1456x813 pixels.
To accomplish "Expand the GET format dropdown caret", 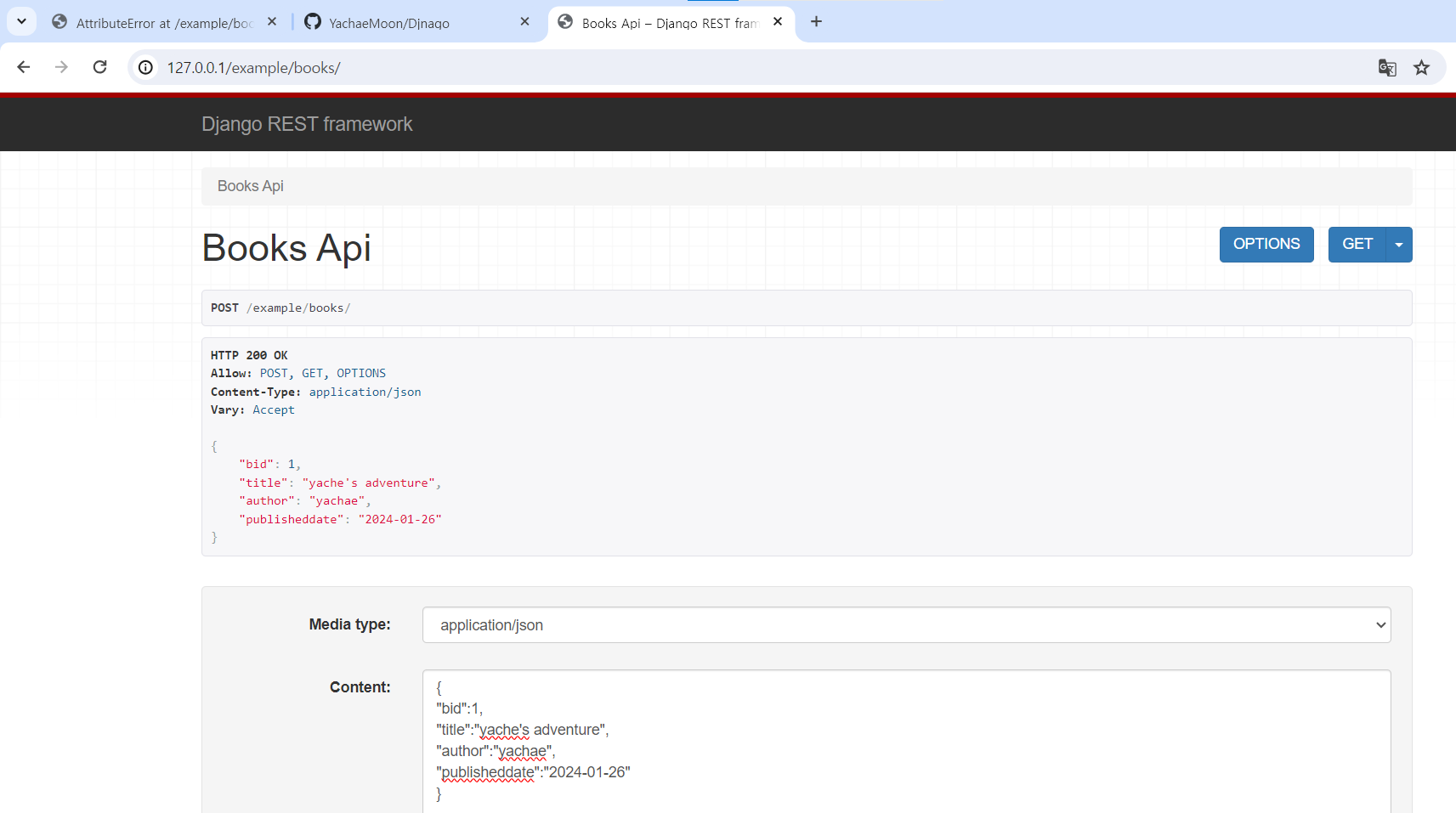I will [x=1399, y=245].
